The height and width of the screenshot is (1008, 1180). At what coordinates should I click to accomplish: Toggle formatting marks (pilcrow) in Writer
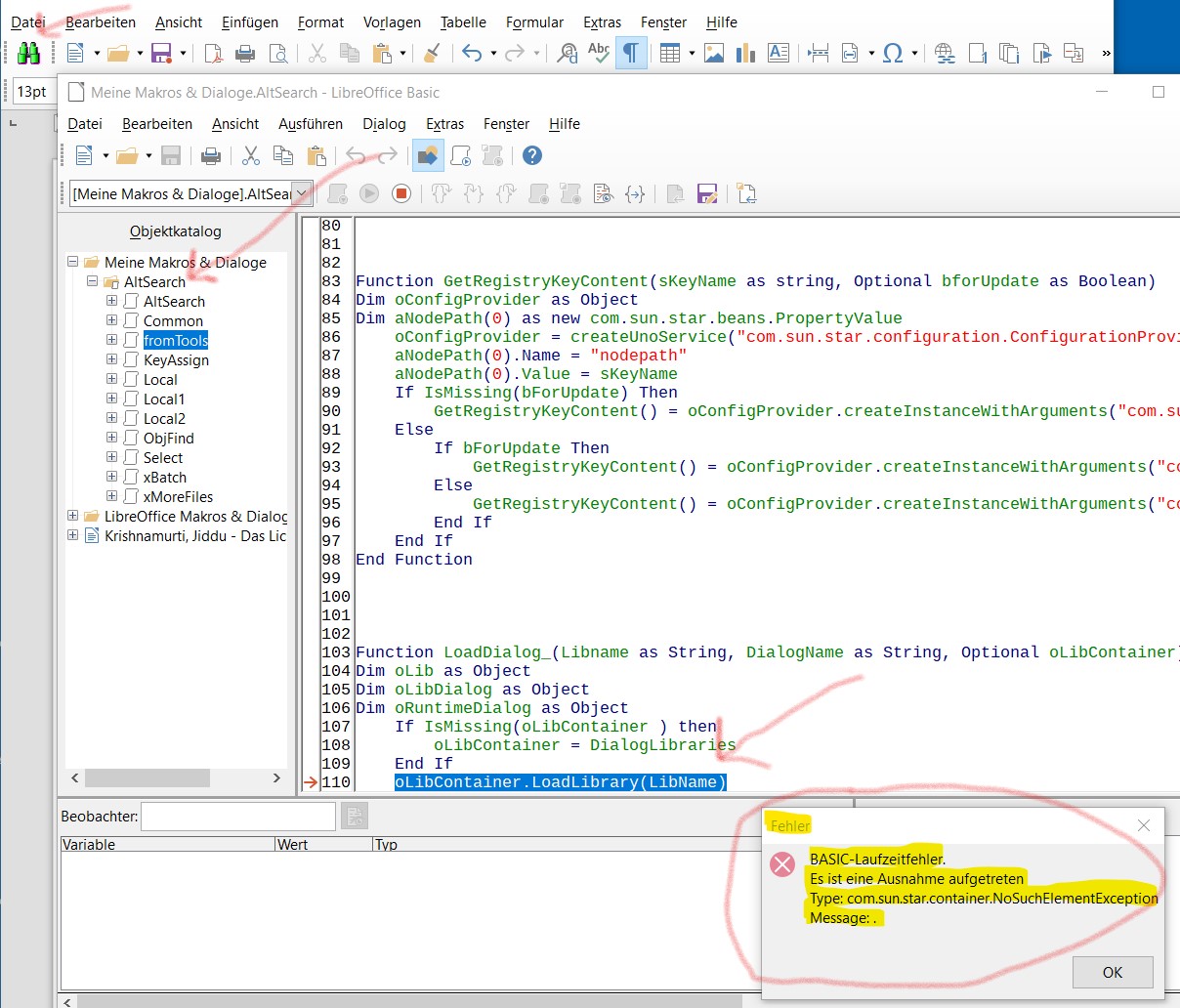pos(631,53)
